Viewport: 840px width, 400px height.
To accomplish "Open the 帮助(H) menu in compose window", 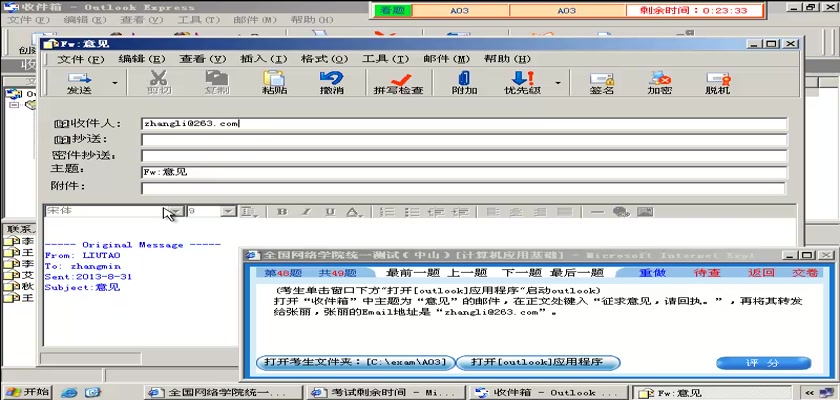I will pos(507,59).
